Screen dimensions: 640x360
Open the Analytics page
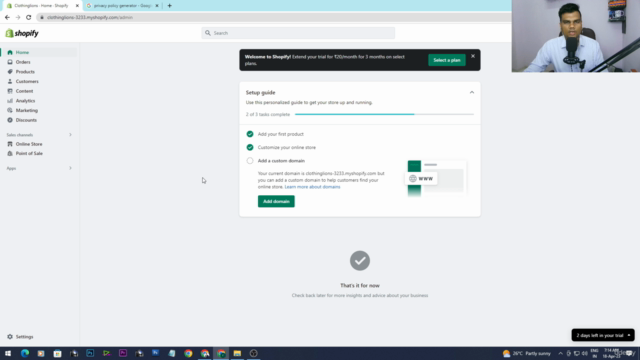click(25, 101)
